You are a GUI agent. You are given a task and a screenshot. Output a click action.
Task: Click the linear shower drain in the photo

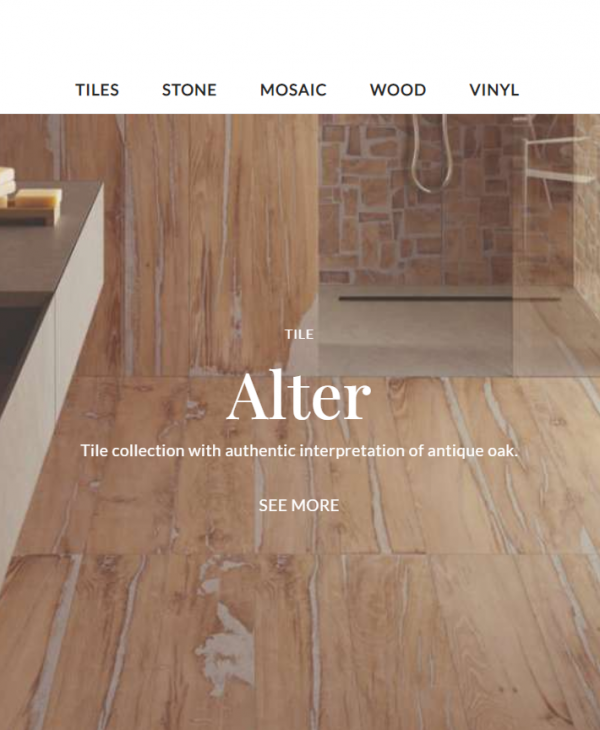tap(449, 297)
